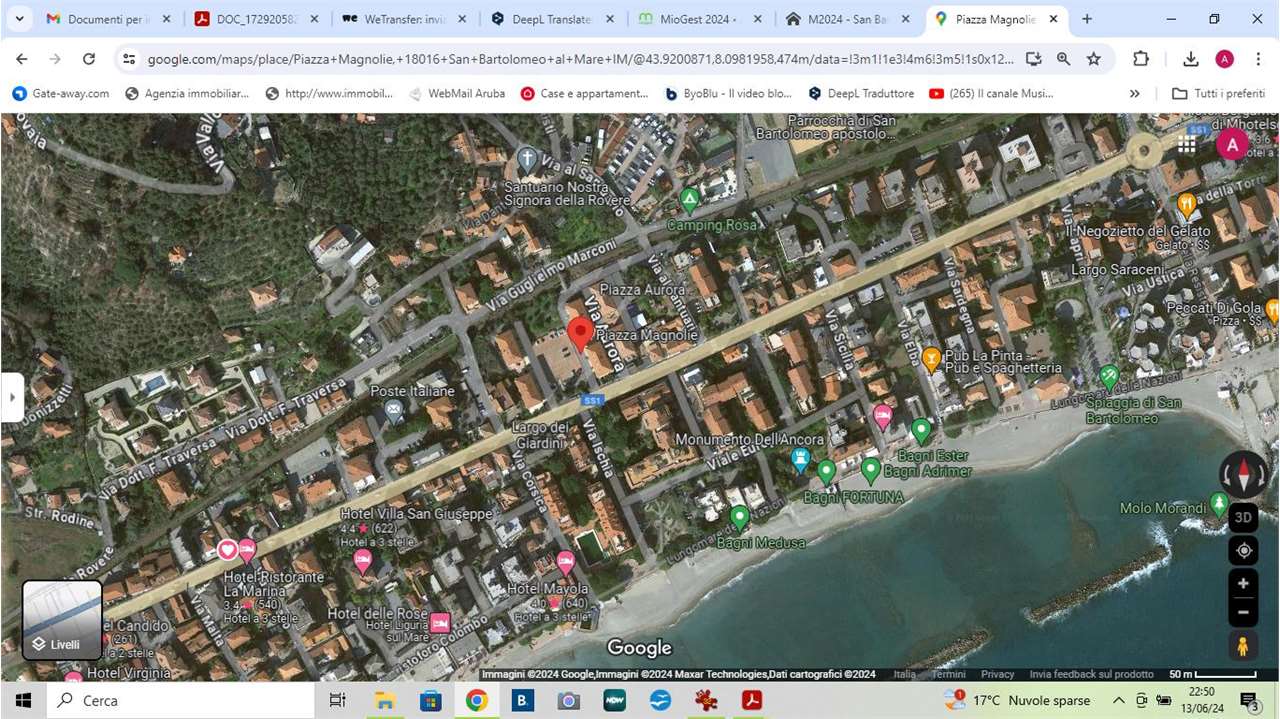Image resolution: width=1280 pixels, height=719 pixels.
Task: Open the Gate-away.com bookmark
Action: click(x=60, y=93)
